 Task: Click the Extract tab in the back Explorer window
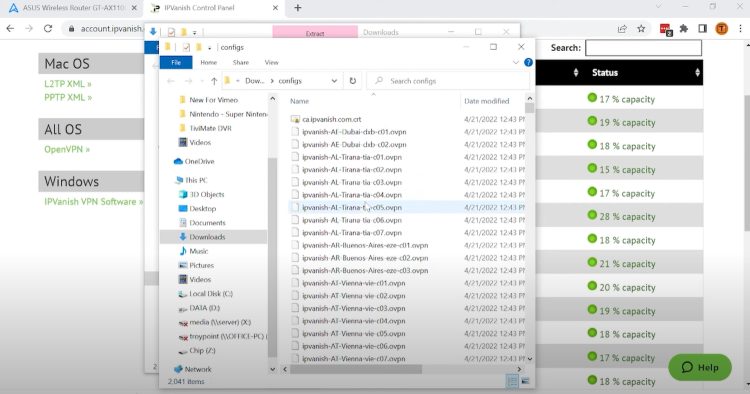(315, 33)
